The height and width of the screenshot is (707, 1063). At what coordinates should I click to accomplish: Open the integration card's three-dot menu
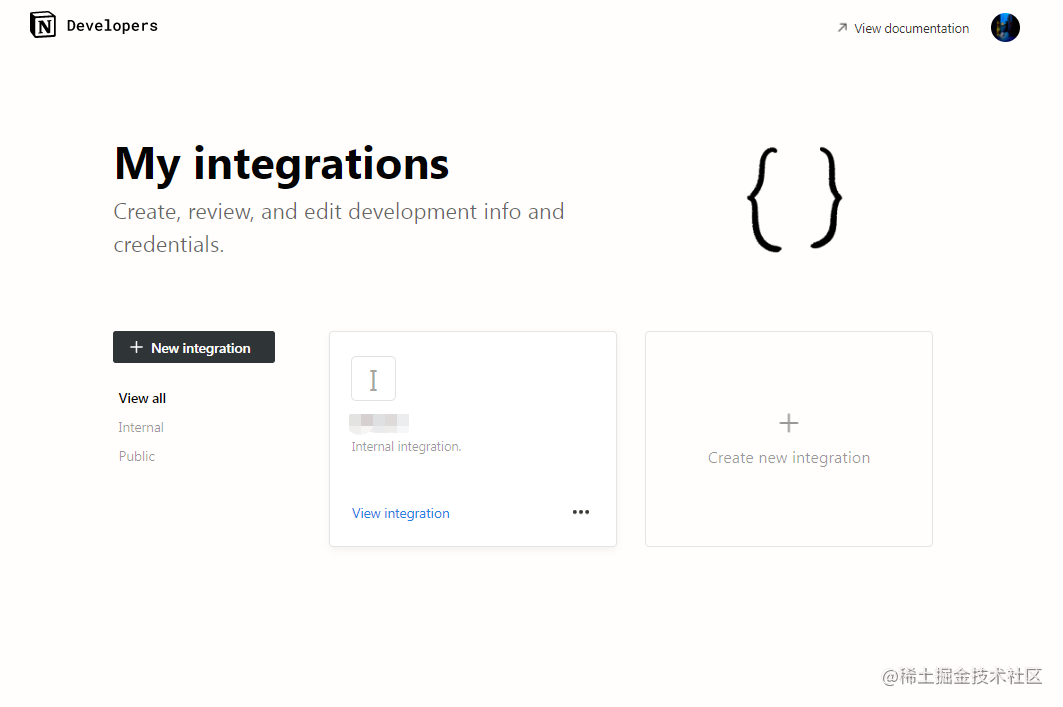pos(581,512)
